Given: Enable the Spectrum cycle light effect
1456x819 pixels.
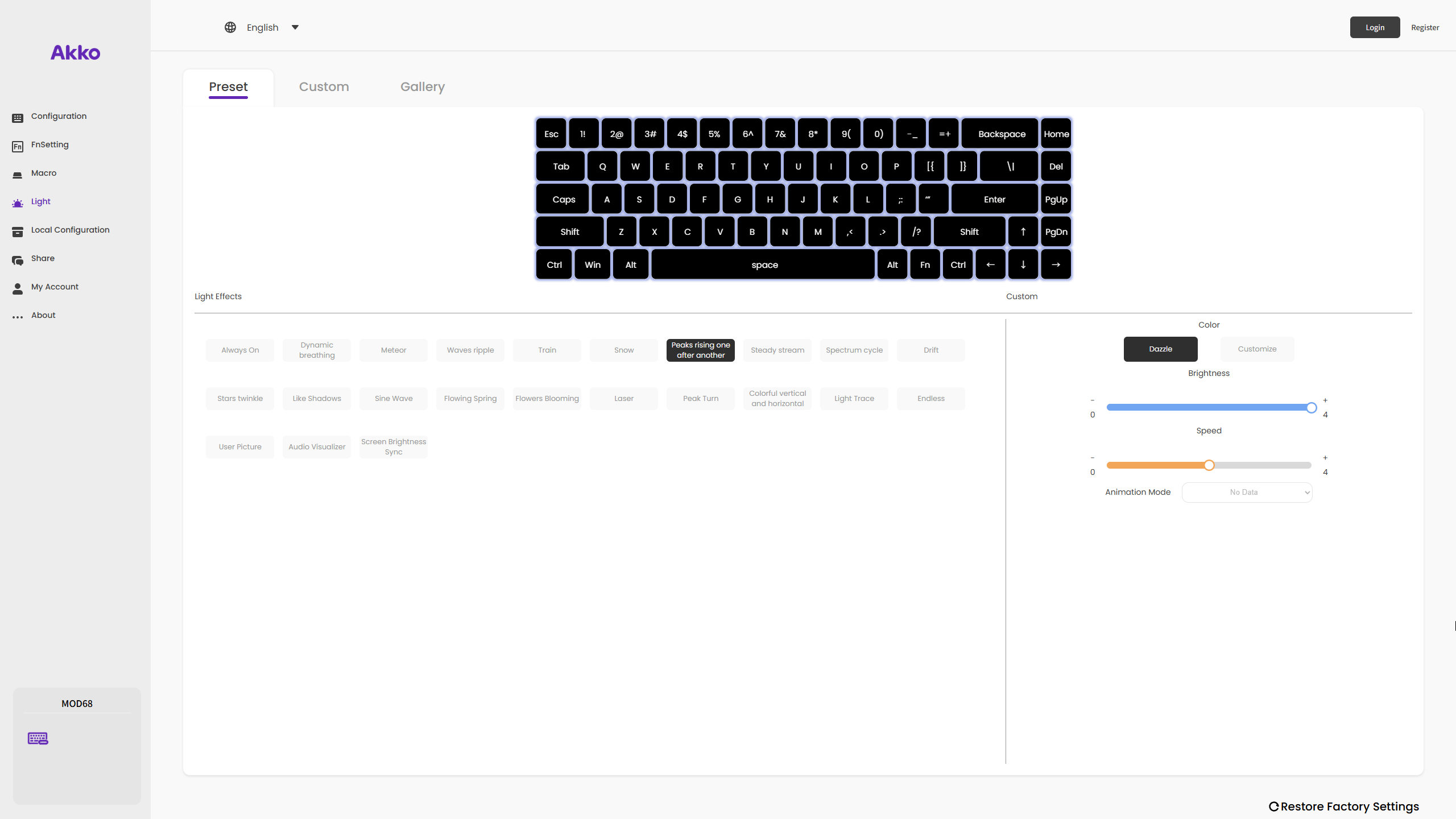Looking at the screenshot, I should pyautogui.click(x=854, y=350).
